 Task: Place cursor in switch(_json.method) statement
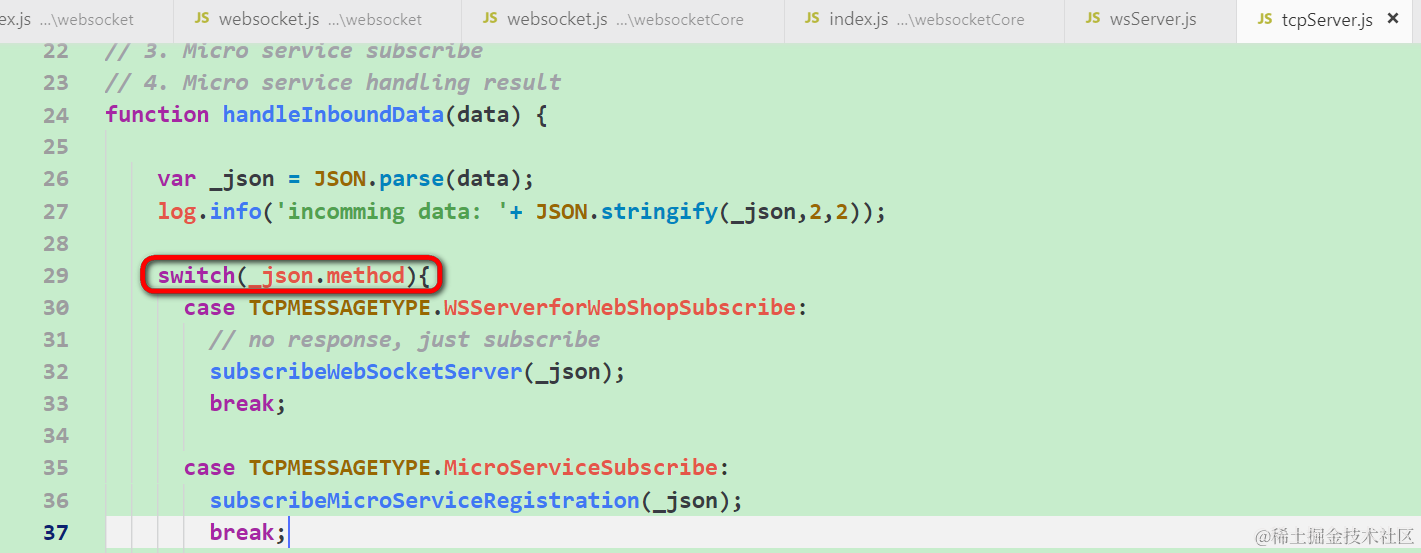click(x=292, y=275)
